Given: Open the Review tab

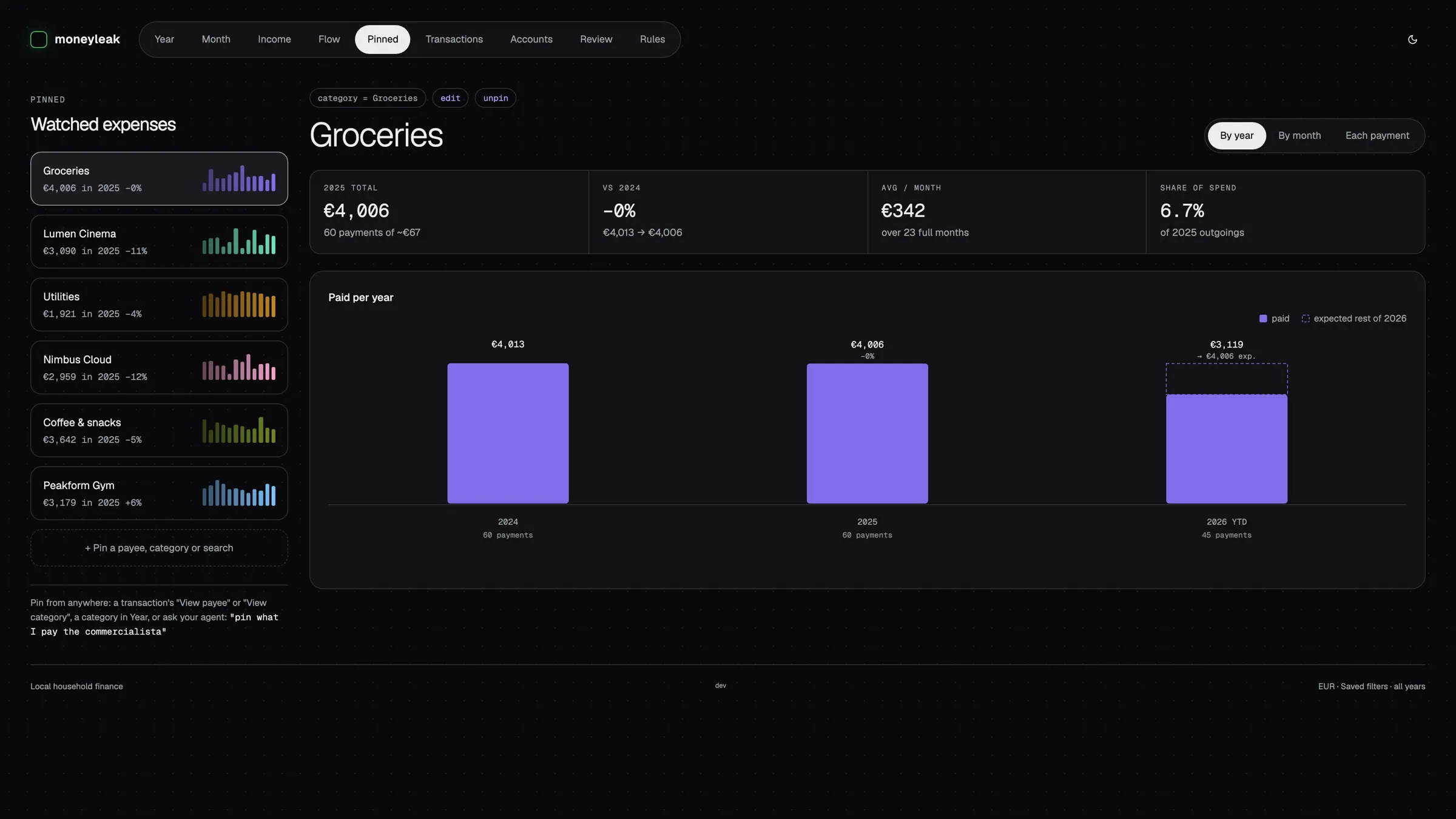Looking at the screenshot, I should point(596,39).
